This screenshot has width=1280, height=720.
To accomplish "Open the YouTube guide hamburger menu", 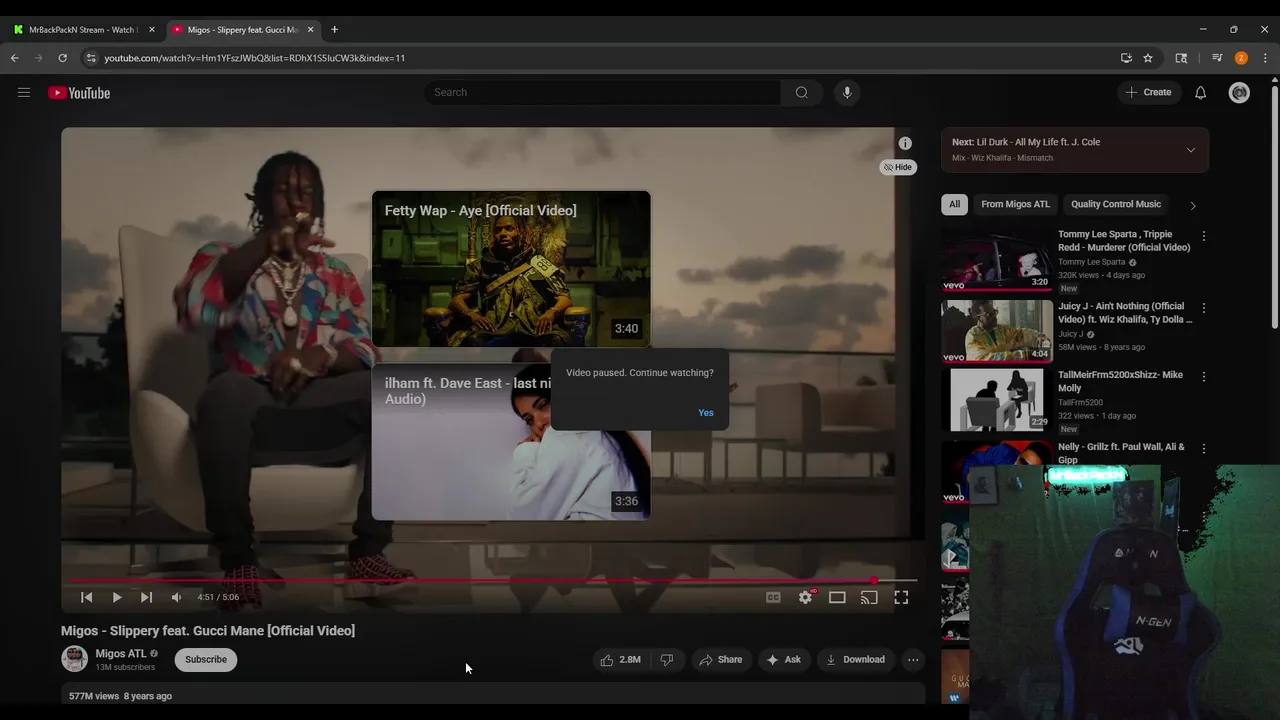I will click(x=24, y=93).
